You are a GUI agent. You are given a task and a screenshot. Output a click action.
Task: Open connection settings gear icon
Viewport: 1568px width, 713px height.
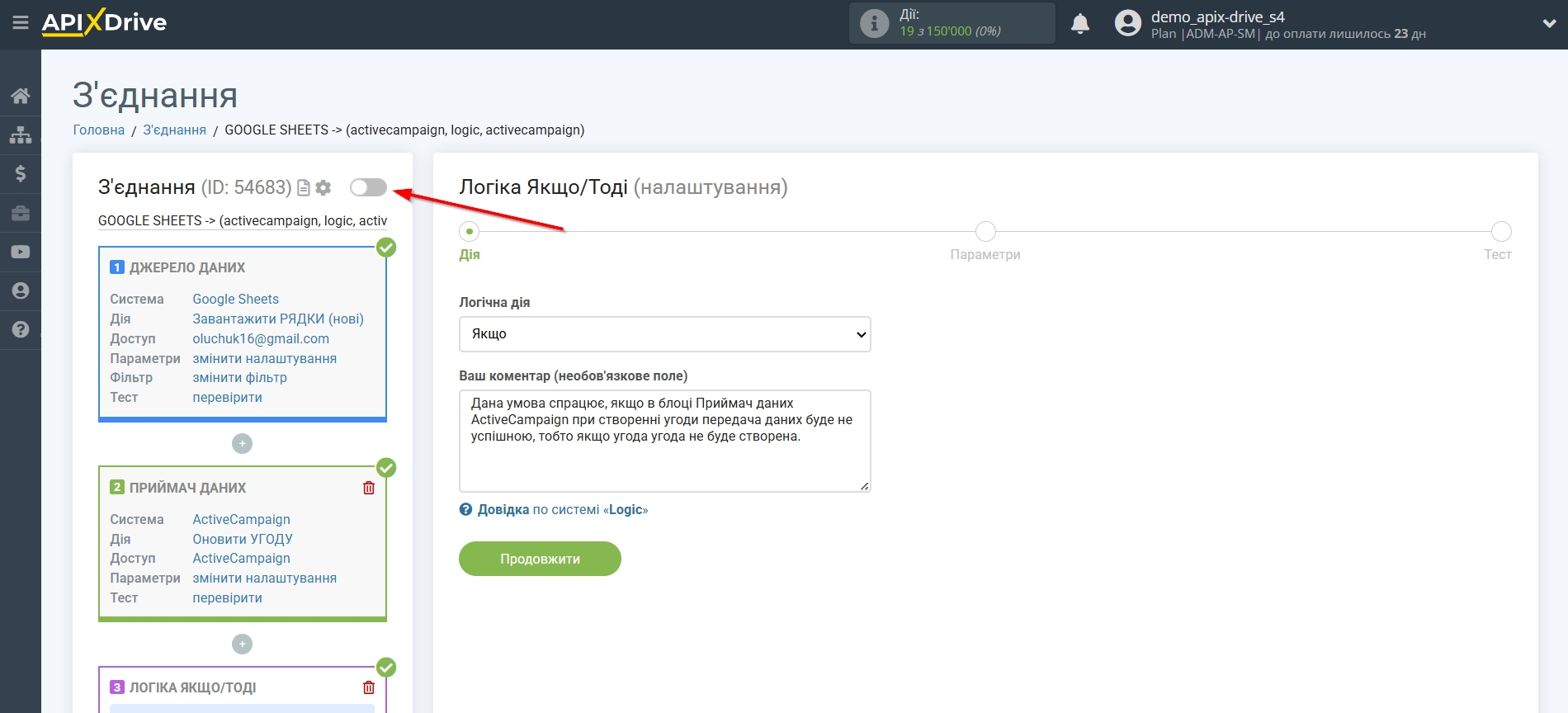point(324,188)
